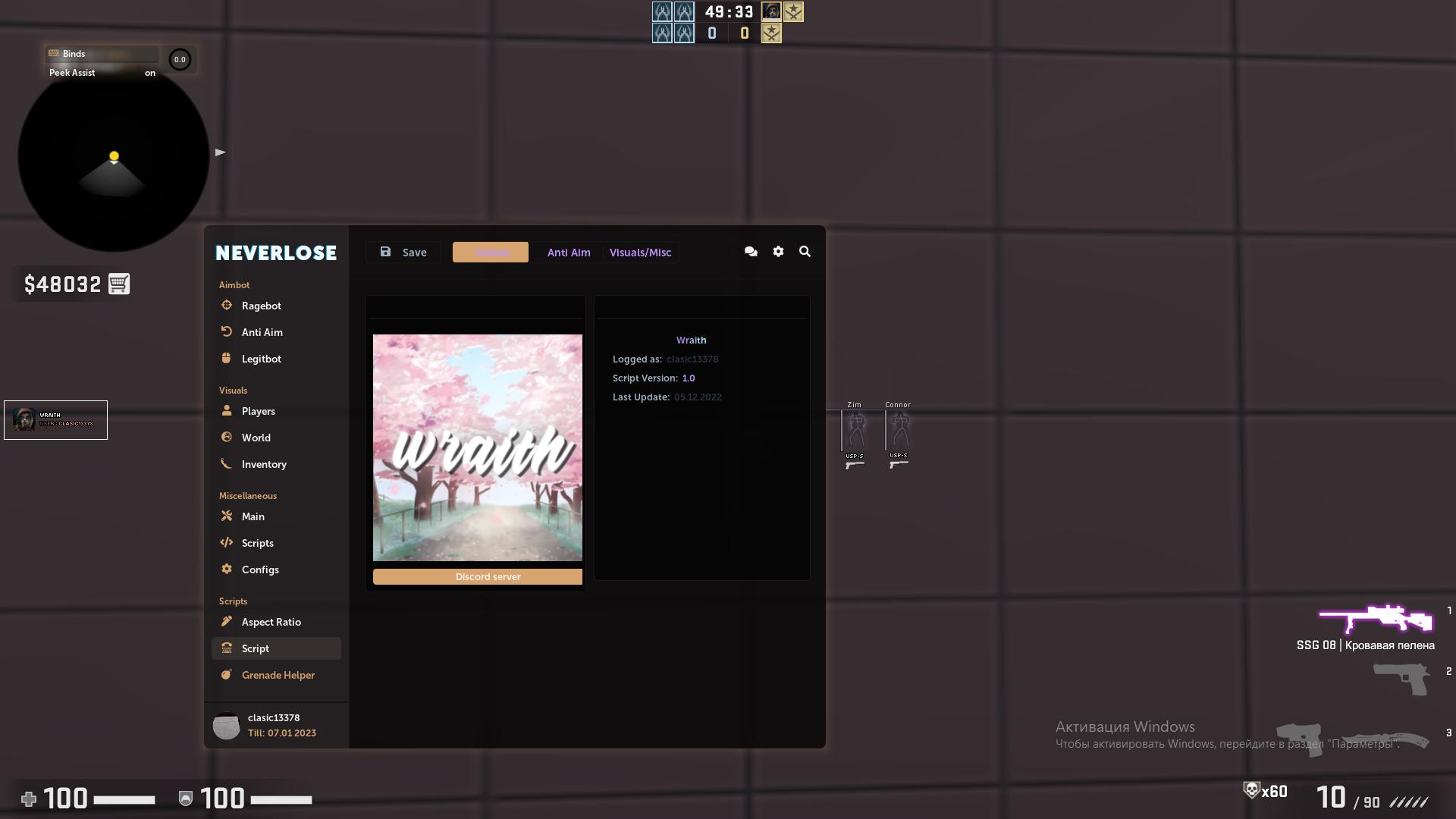The height and width of the screenshot is (819, 1456).
Task: Click the Inventory icon in the sidebar
Action: coord(227,463)
